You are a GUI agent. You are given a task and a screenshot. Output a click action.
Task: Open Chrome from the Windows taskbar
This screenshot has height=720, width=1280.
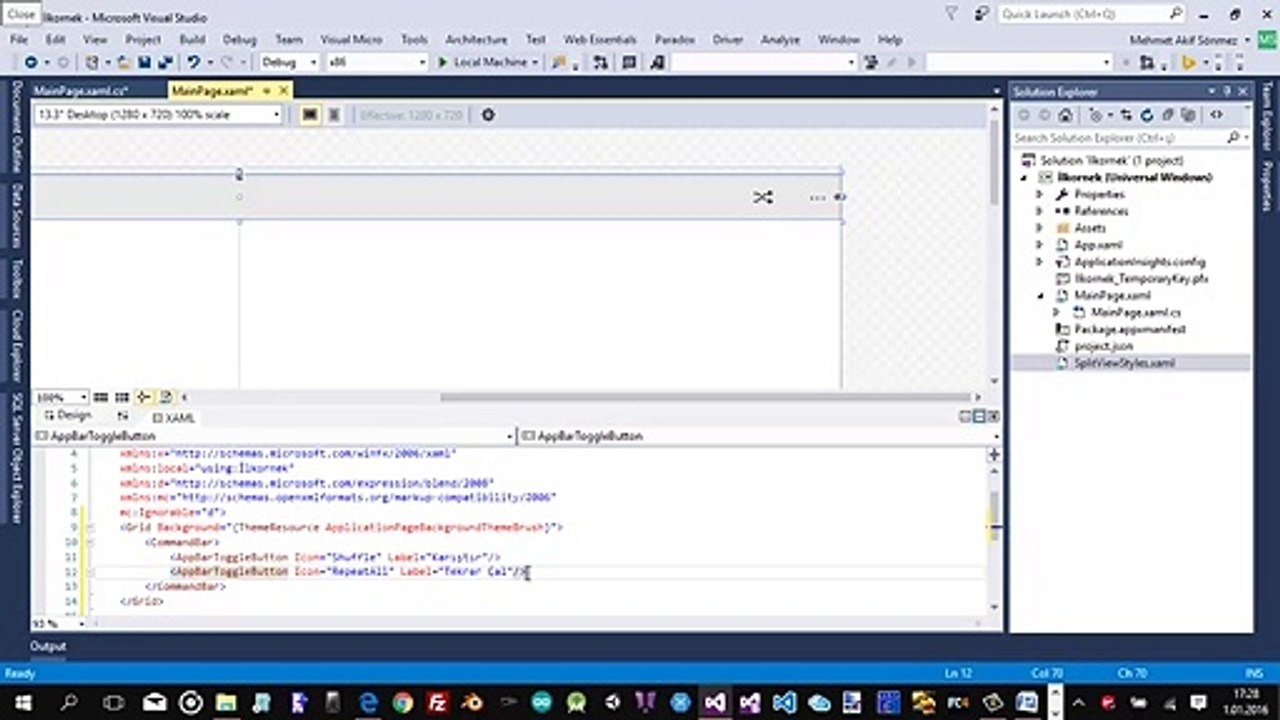[403, 702]
